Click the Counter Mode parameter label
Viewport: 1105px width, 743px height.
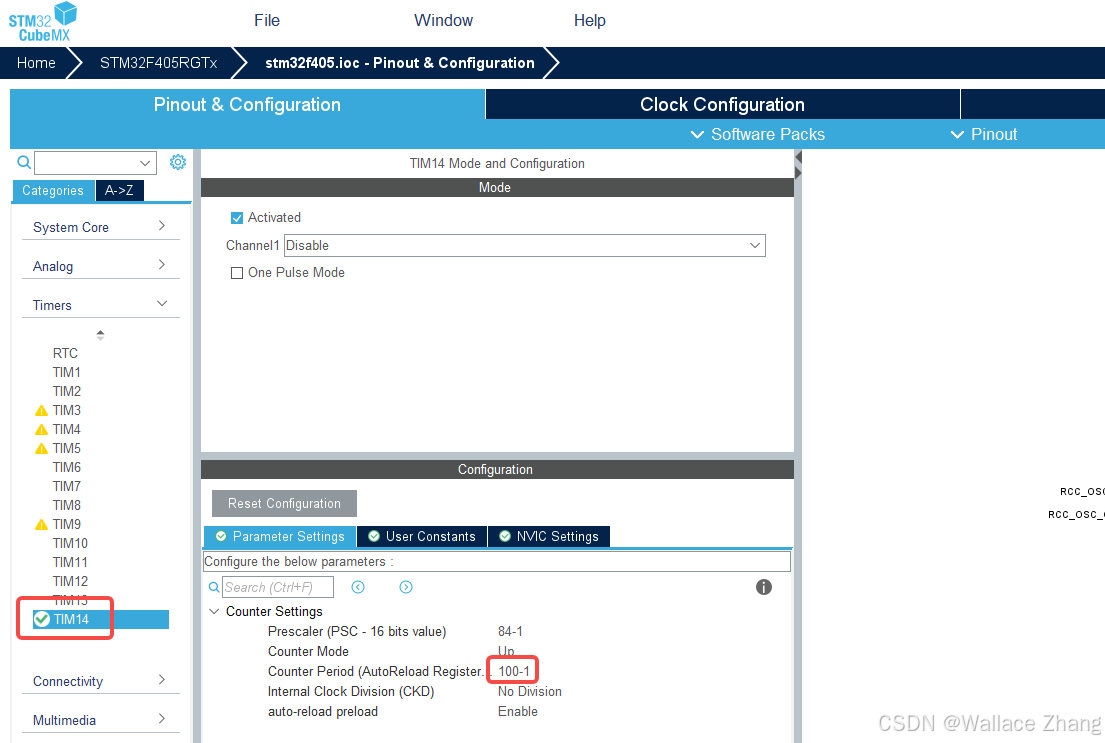click(308, 651)
